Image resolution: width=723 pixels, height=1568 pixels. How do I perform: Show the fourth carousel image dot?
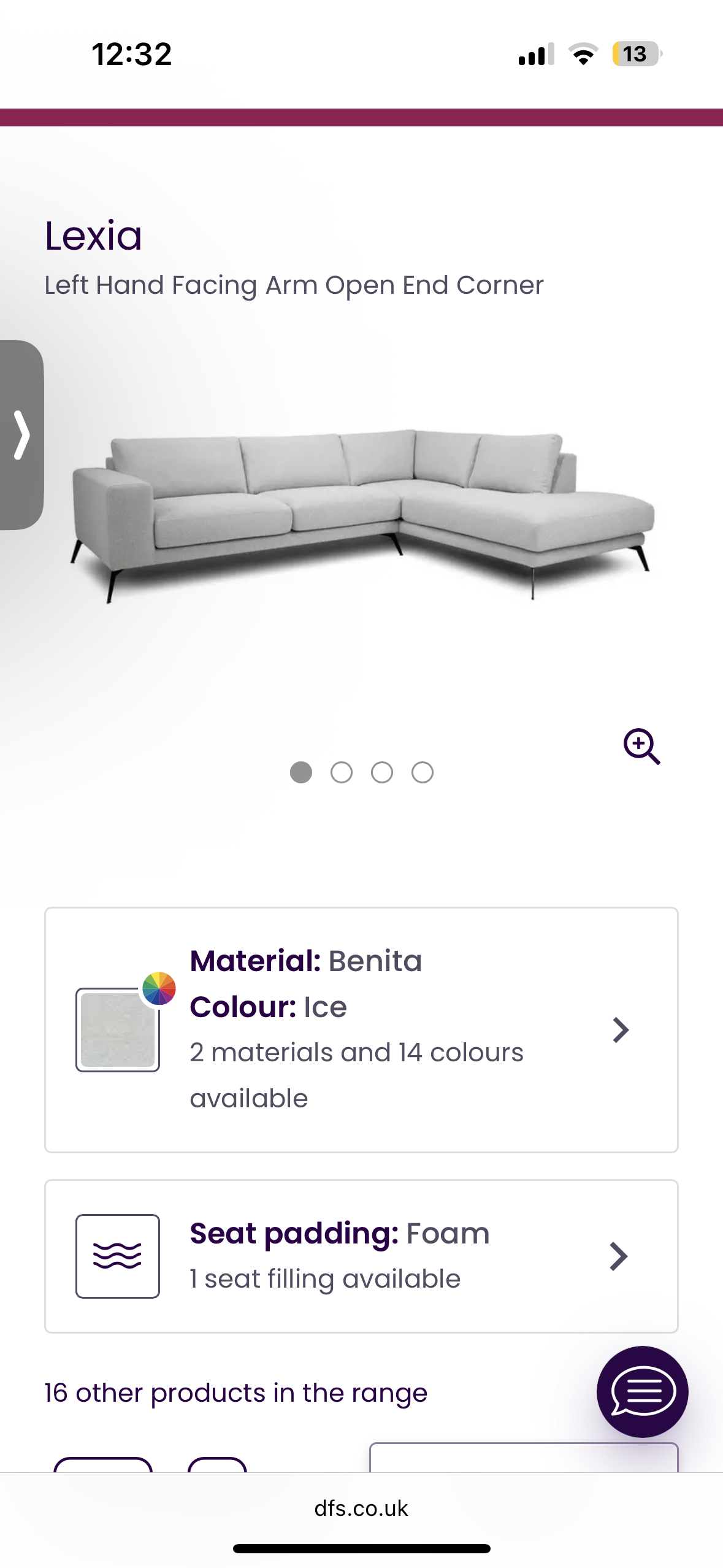pyautogui.click(x=423, y=772)
